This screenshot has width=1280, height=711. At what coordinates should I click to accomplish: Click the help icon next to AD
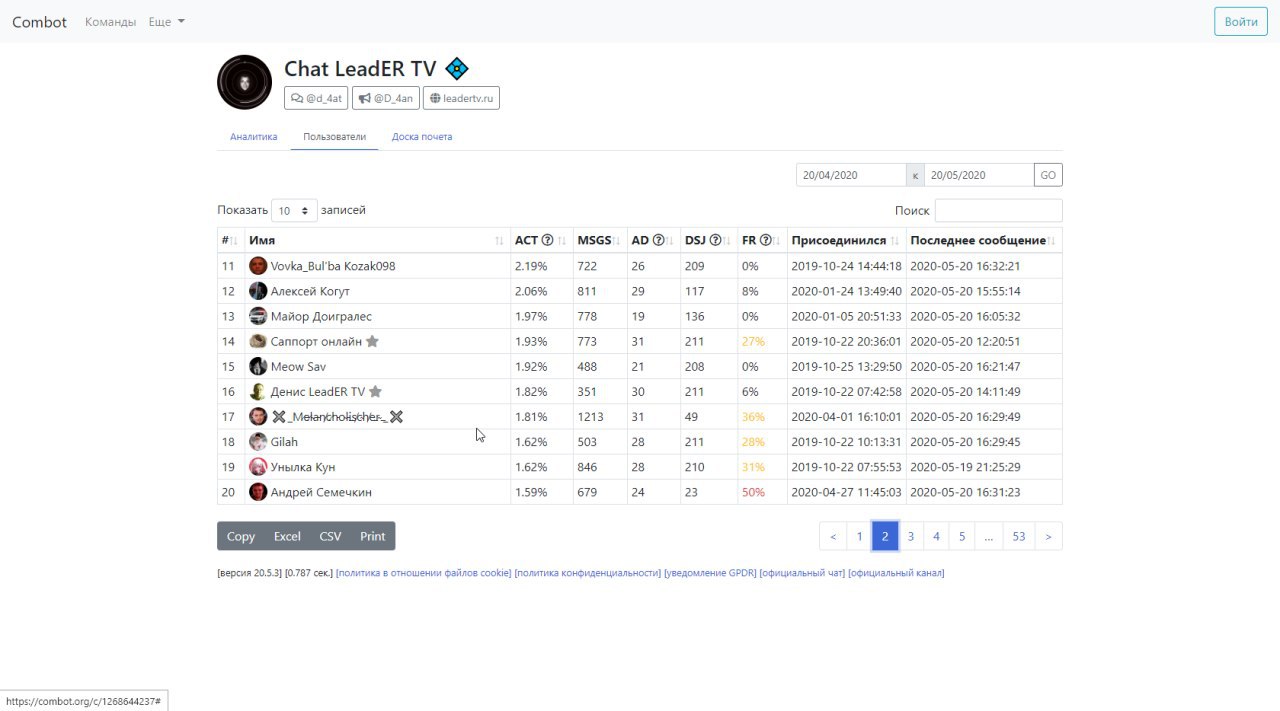pos(658,240)
